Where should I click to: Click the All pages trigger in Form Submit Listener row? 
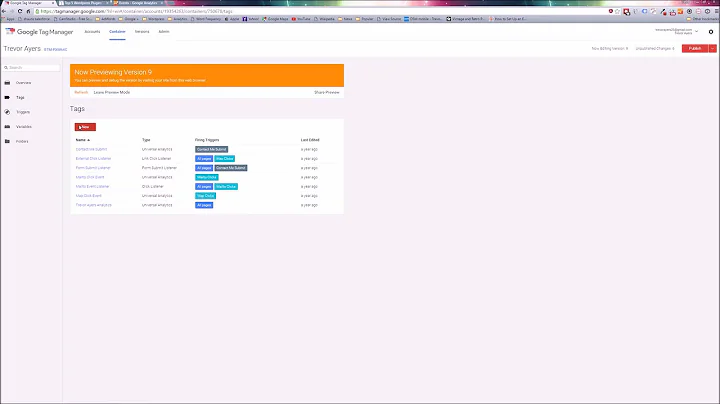point(204,168)
